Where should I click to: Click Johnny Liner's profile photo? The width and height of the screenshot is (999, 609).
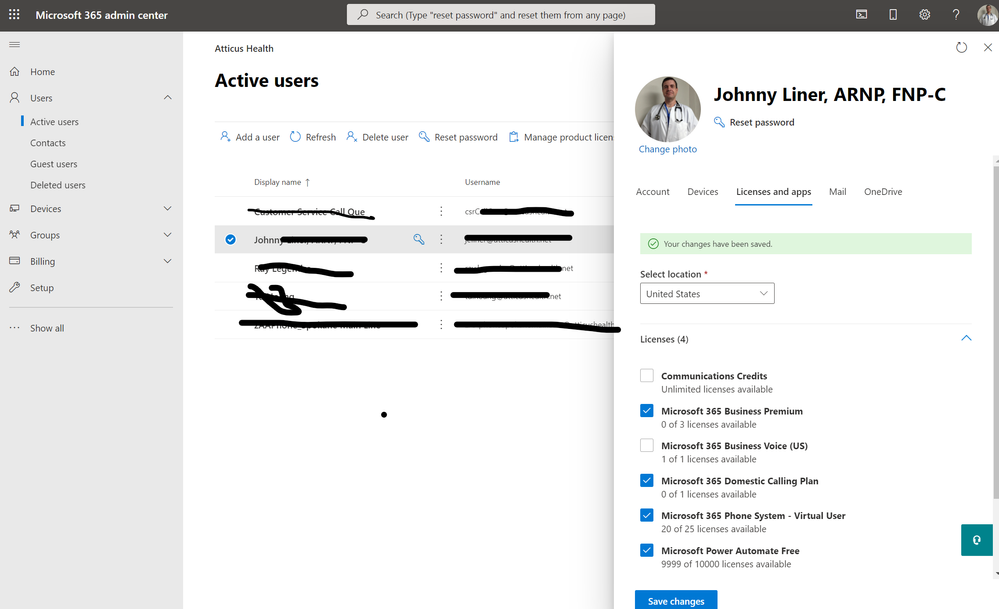[x=668, y=109]
